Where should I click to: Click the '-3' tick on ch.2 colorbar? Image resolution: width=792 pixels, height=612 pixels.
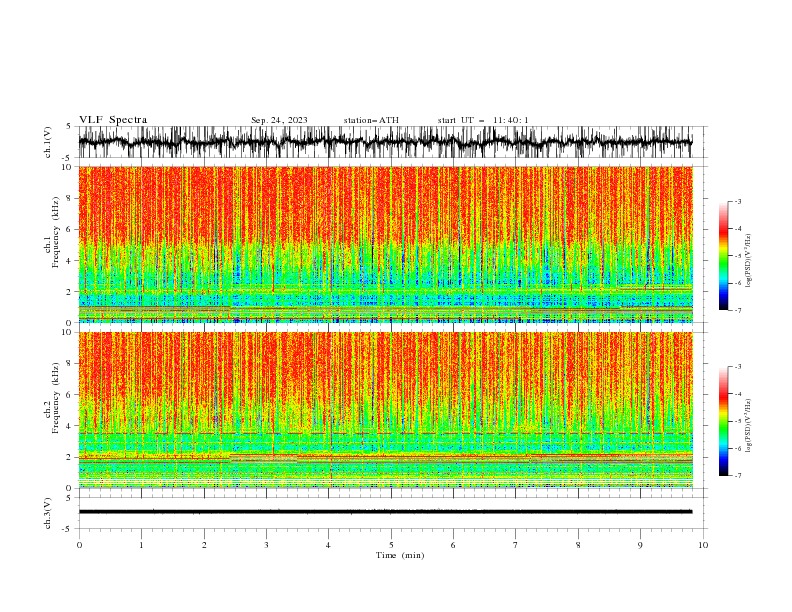pyautogui.click(x=738, y=367)
